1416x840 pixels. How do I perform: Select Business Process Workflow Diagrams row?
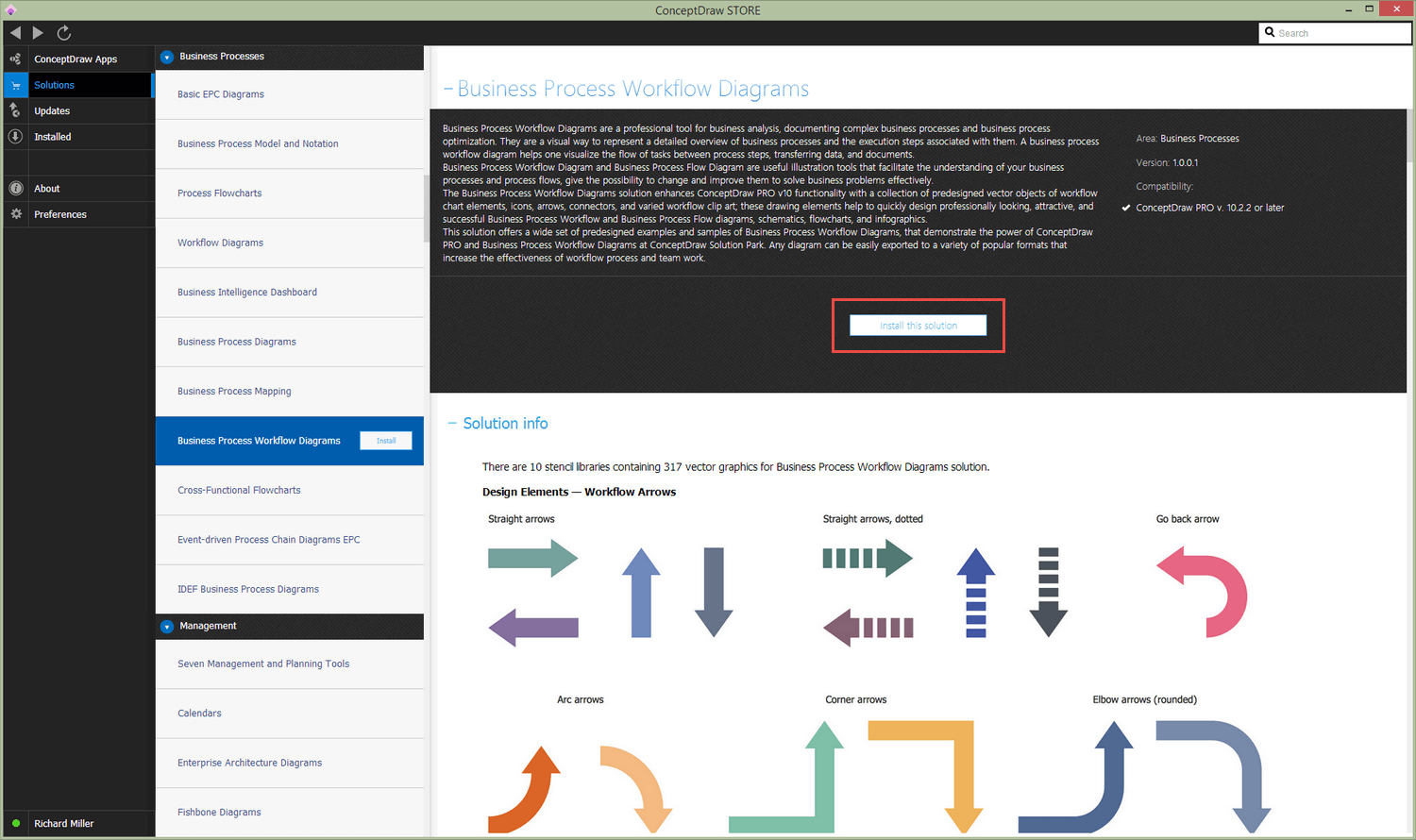pos(289,441)
